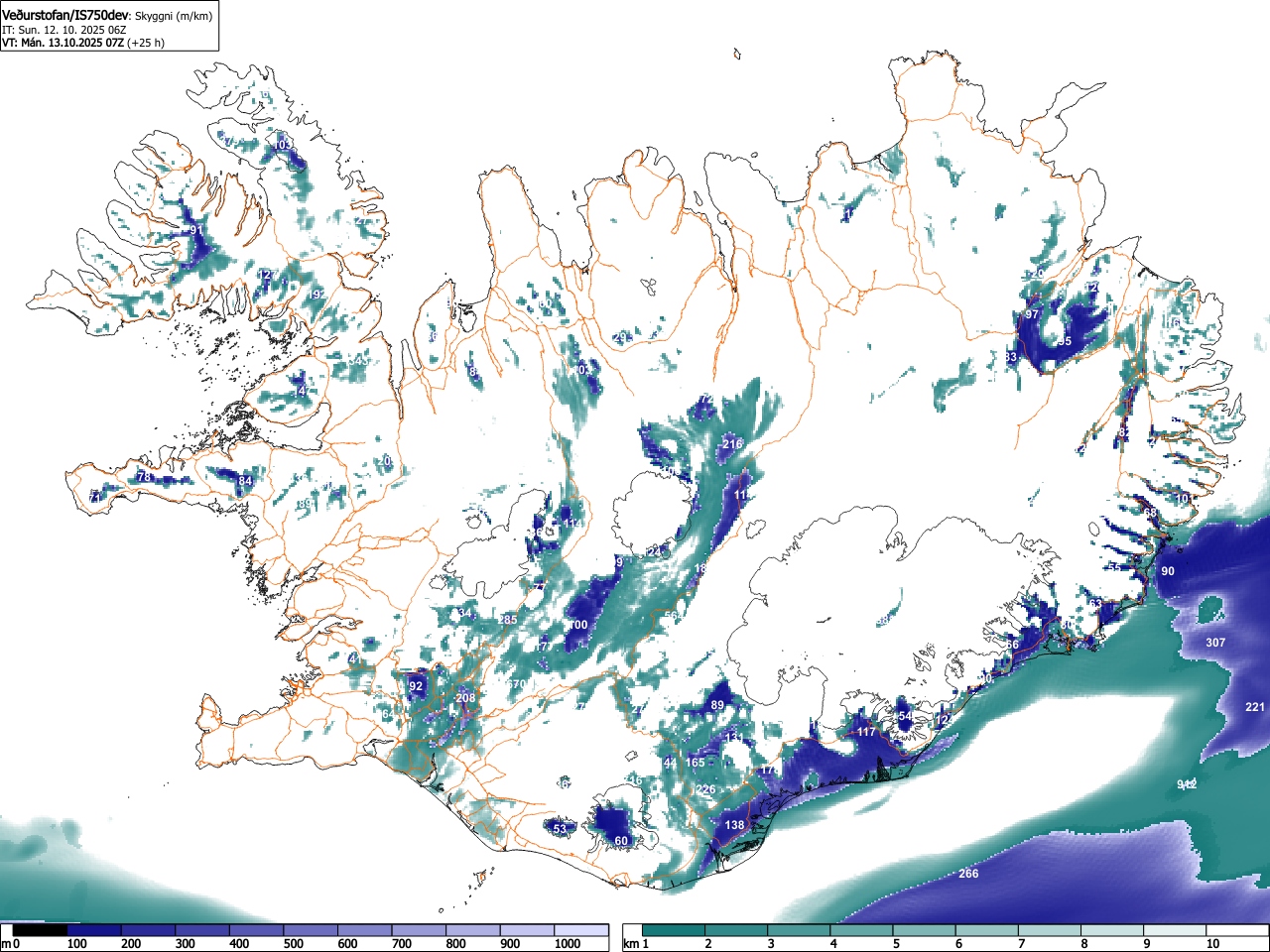Select legend swatch between 500 and 600 m
The width and height of the screenshot is (1270, 952).
[x=311, y=930]
